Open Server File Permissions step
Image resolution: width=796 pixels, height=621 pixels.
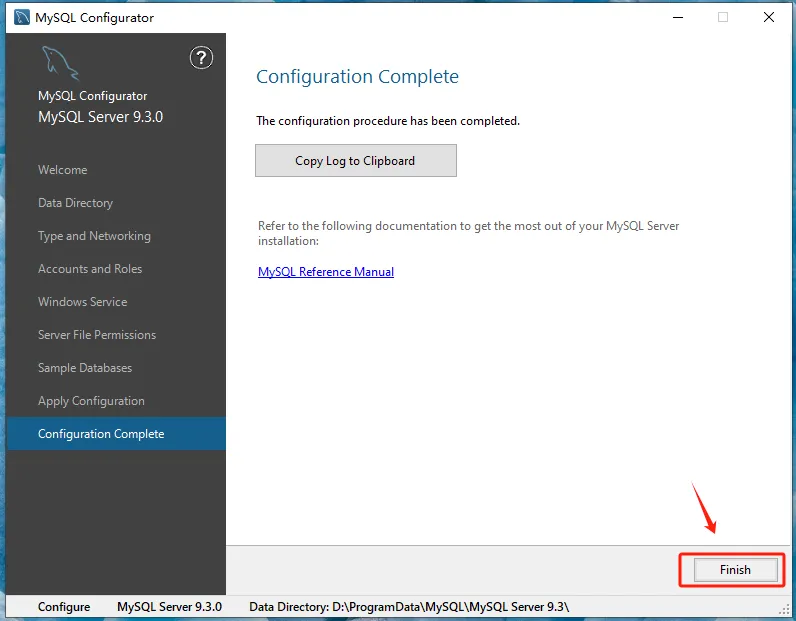pos(96,335)
